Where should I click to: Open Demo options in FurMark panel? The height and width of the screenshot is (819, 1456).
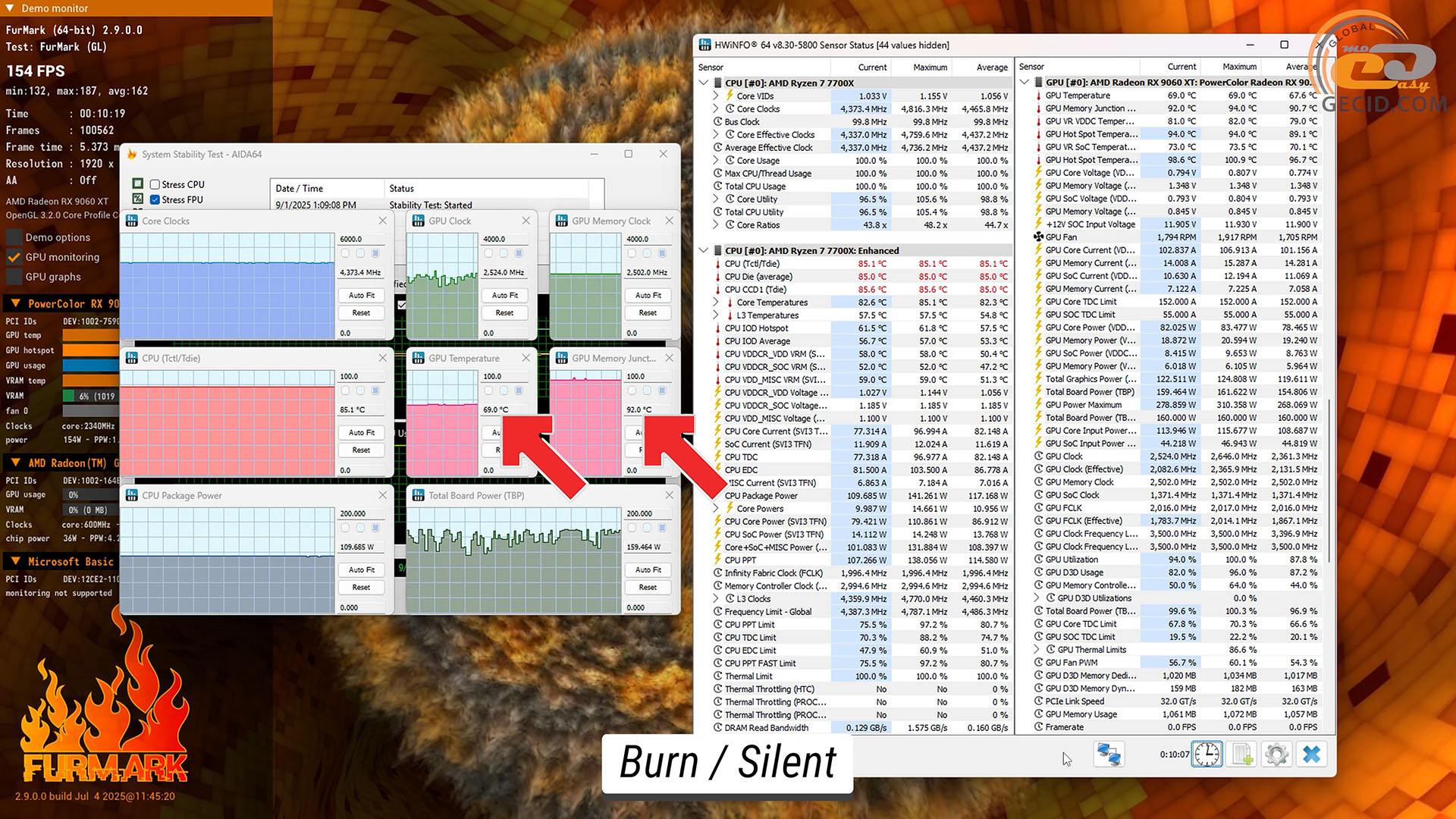coord(58,237)
